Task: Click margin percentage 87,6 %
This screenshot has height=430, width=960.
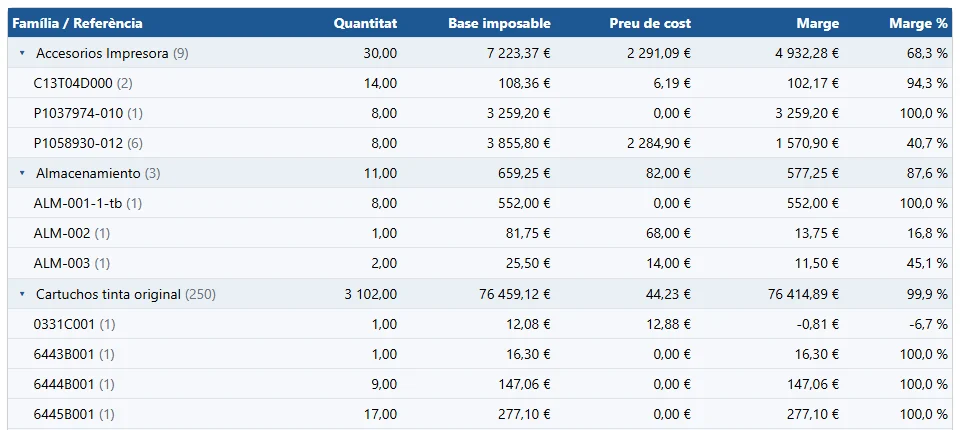Action: [927, 173]
